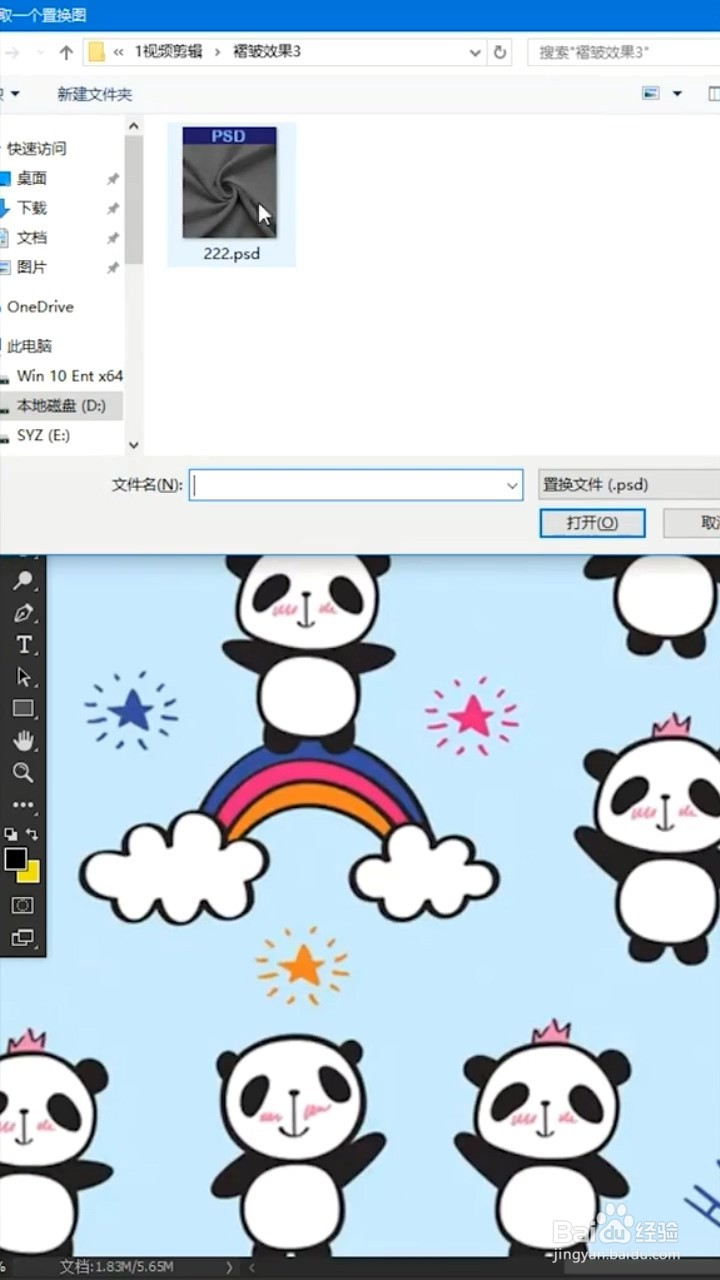Open 图片 in navigation pane
The width and height of the screenshot is (720, 1280).
coord(32,267)
